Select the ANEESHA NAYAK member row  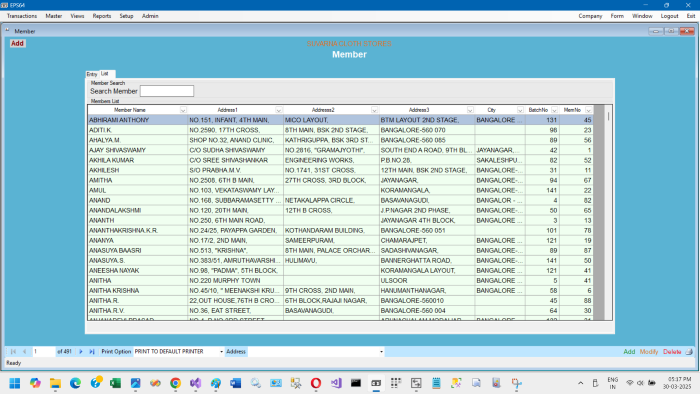tap(341, 270)
